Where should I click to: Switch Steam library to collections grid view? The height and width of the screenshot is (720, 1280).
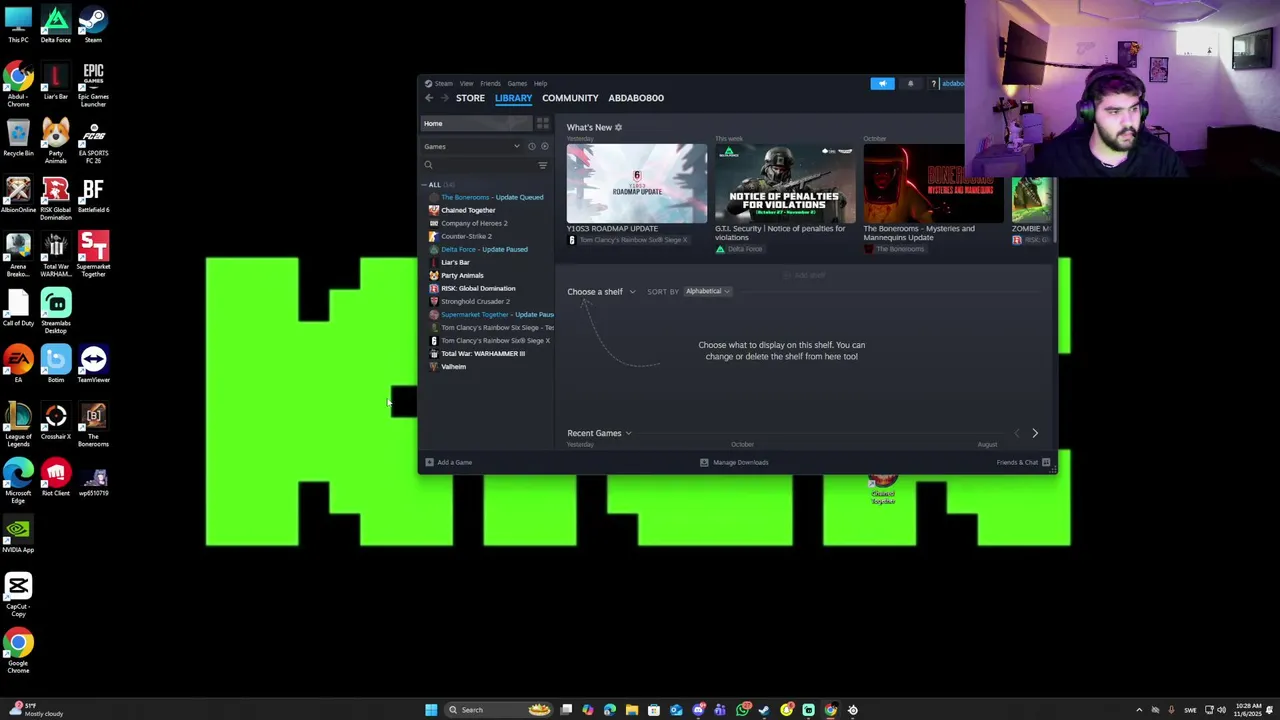tap(542, 123)
